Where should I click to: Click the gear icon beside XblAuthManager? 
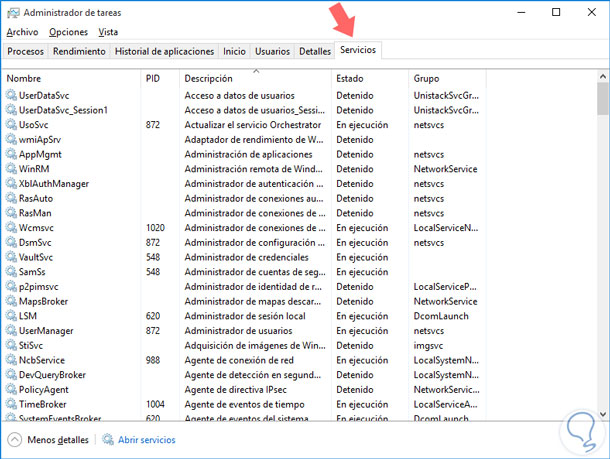point(11,183)
